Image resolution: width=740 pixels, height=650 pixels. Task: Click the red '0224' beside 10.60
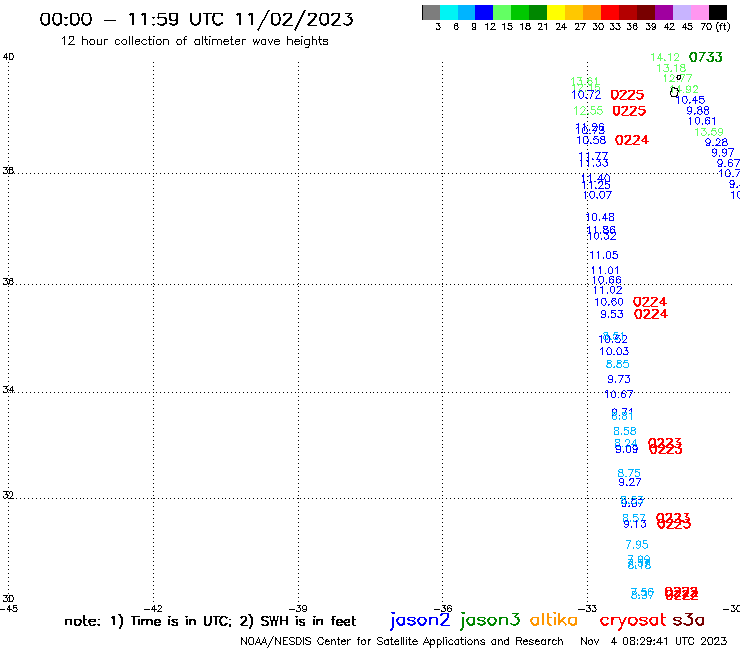pyautogui.click(x=650, y=302)
